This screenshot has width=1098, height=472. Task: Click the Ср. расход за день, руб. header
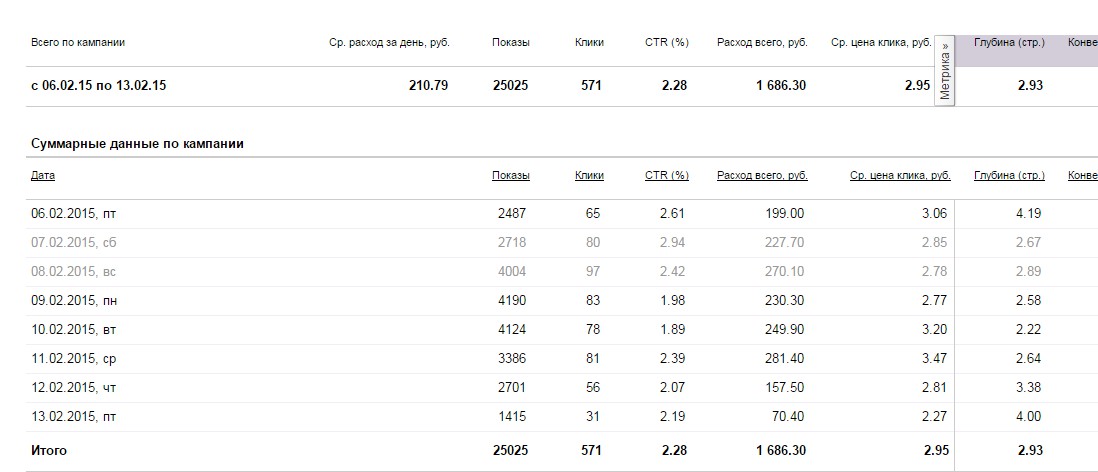pos(388,43)
